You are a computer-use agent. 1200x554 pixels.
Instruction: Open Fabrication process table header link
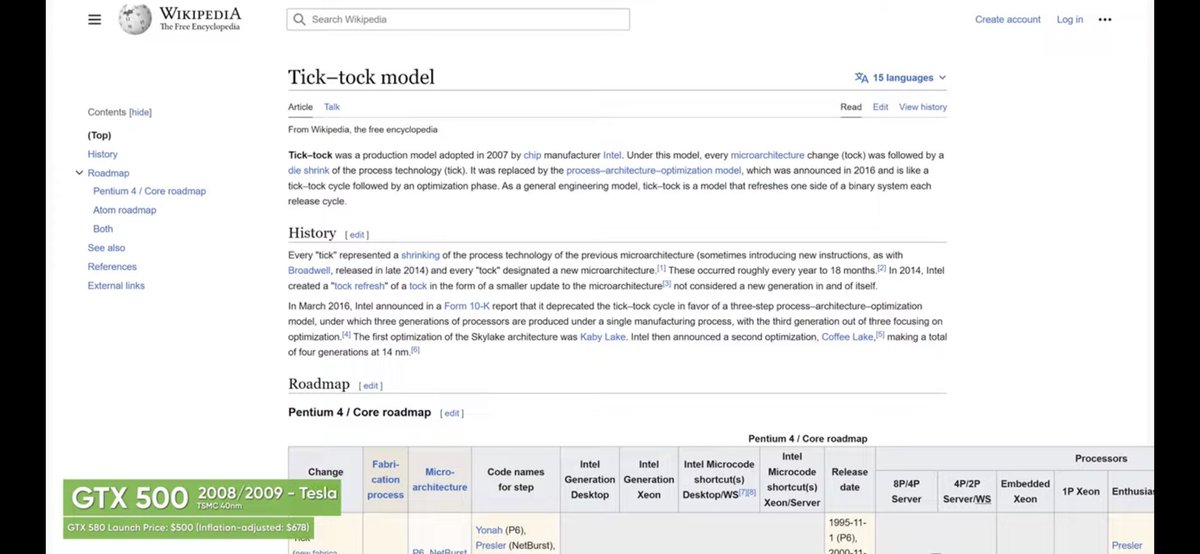pyautogui.click(x=385, y=480)
